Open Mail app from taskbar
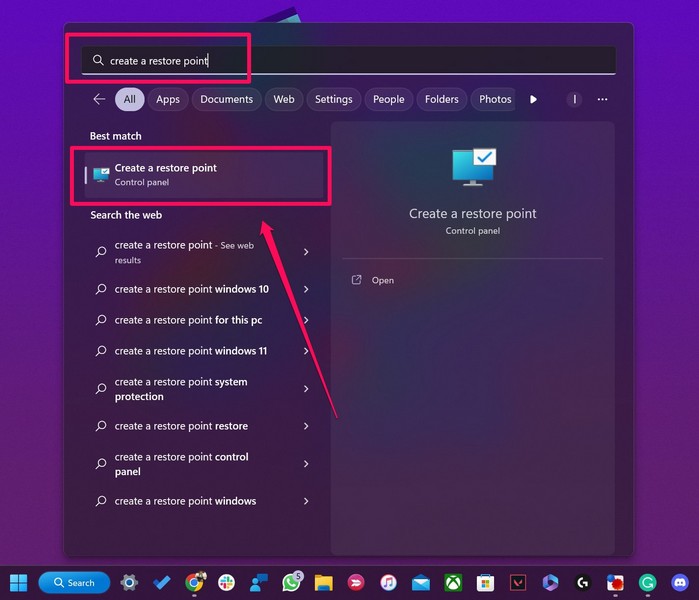This screenshot has height=600, width=699. 421,583
